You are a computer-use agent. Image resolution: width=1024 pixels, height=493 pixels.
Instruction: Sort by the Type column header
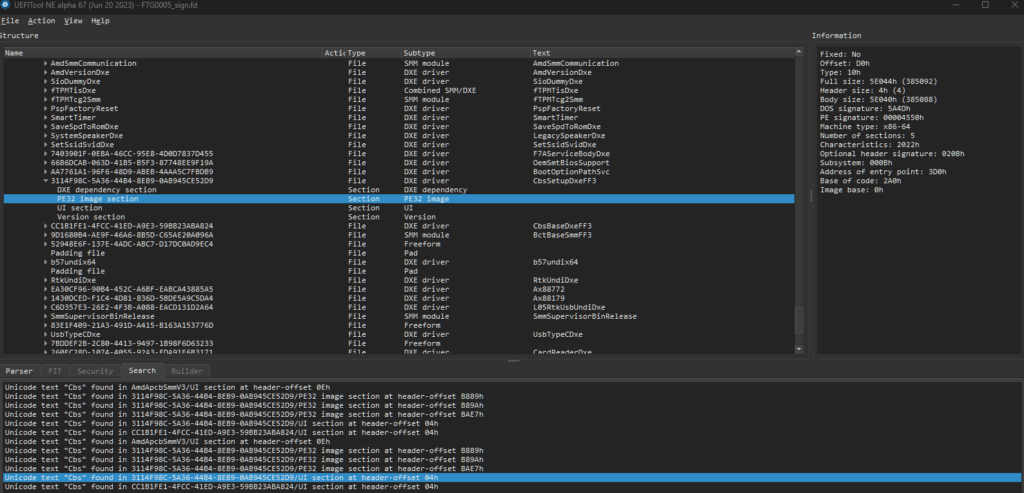point(374,53)
